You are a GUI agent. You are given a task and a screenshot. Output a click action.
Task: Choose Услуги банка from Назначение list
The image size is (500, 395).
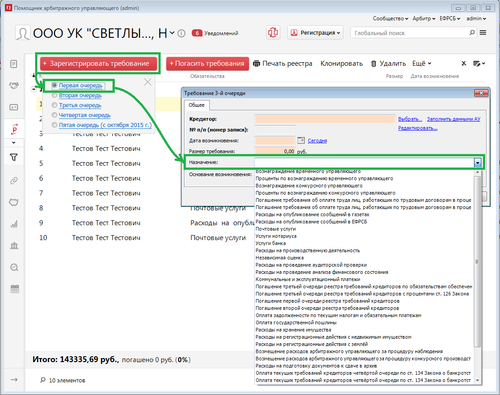[x=270, y=243]
